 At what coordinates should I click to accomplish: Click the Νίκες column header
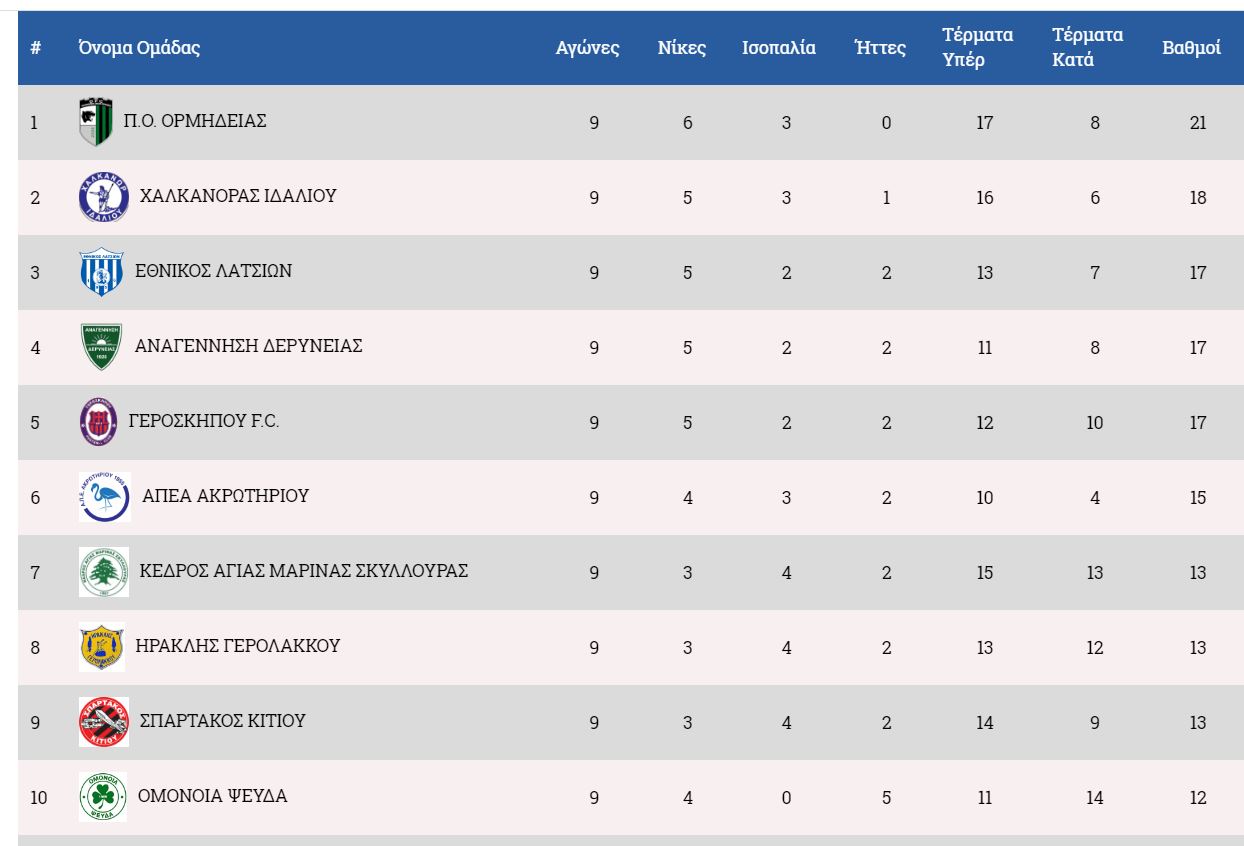[682, 48]
